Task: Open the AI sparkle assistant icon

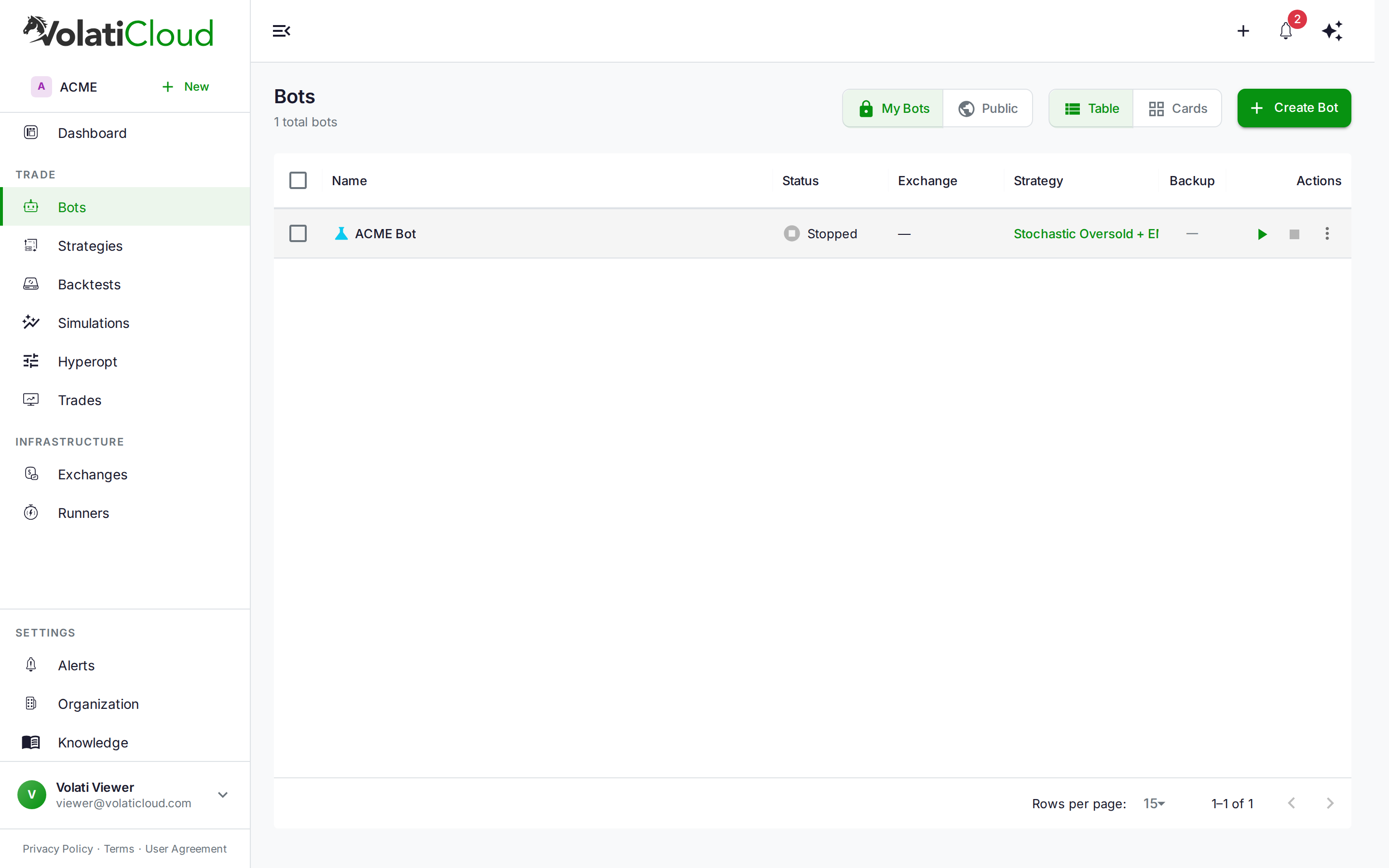Action: (x=1332, y=31)
